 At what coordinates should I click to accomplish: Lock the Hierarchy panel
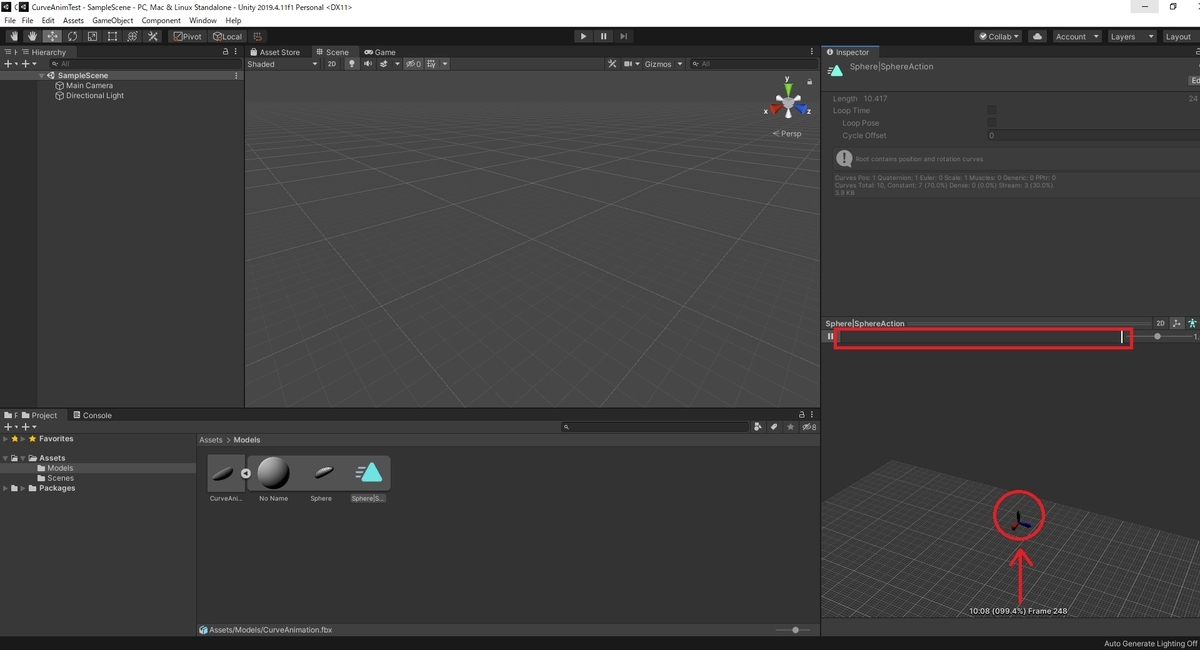(x=226, y=52)
